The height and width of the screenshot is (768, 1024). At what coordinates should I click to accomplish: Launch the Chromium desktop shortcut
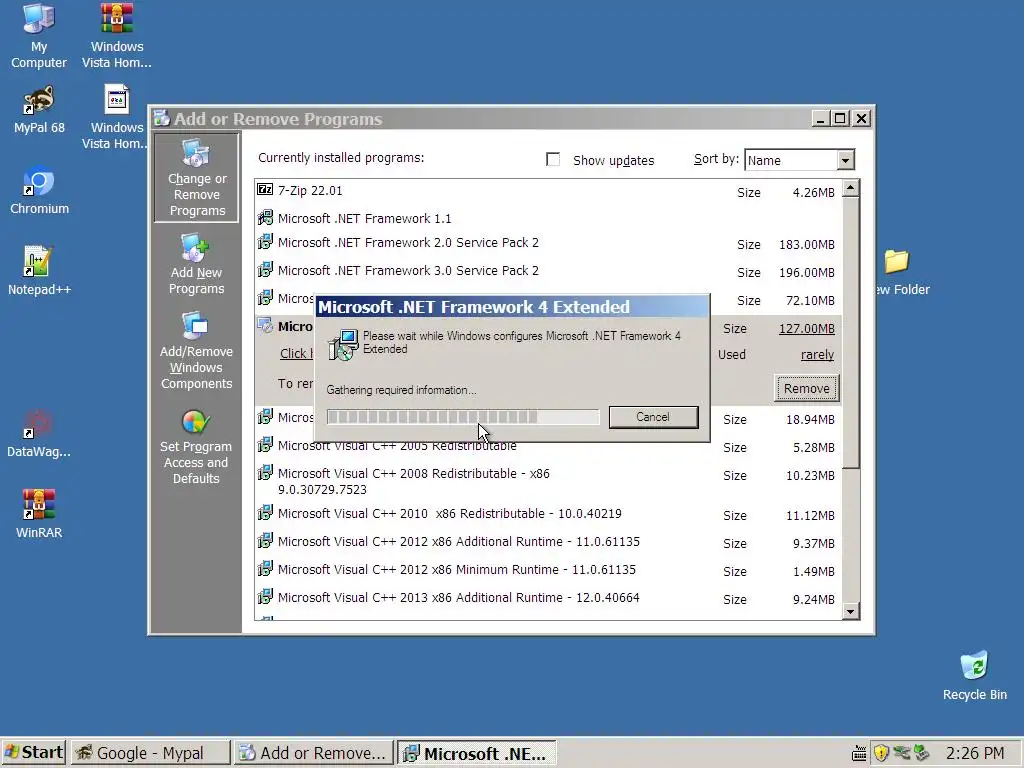[x=39, y=191]
